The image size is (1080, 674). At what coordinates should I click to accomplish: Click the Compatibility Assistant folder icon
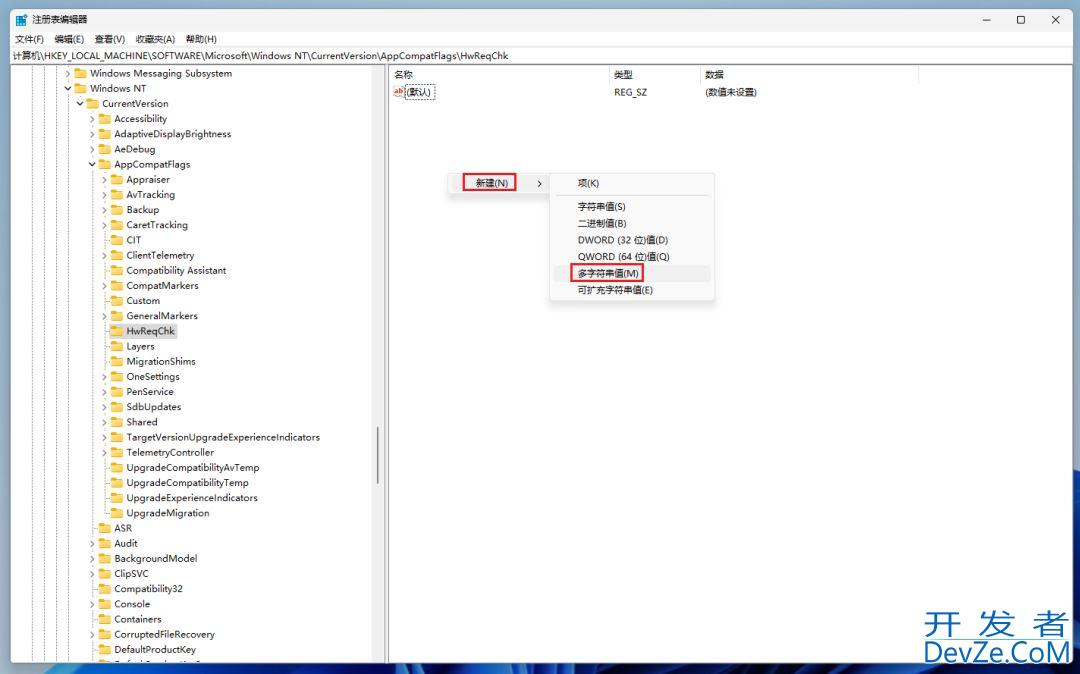[117, 271]
